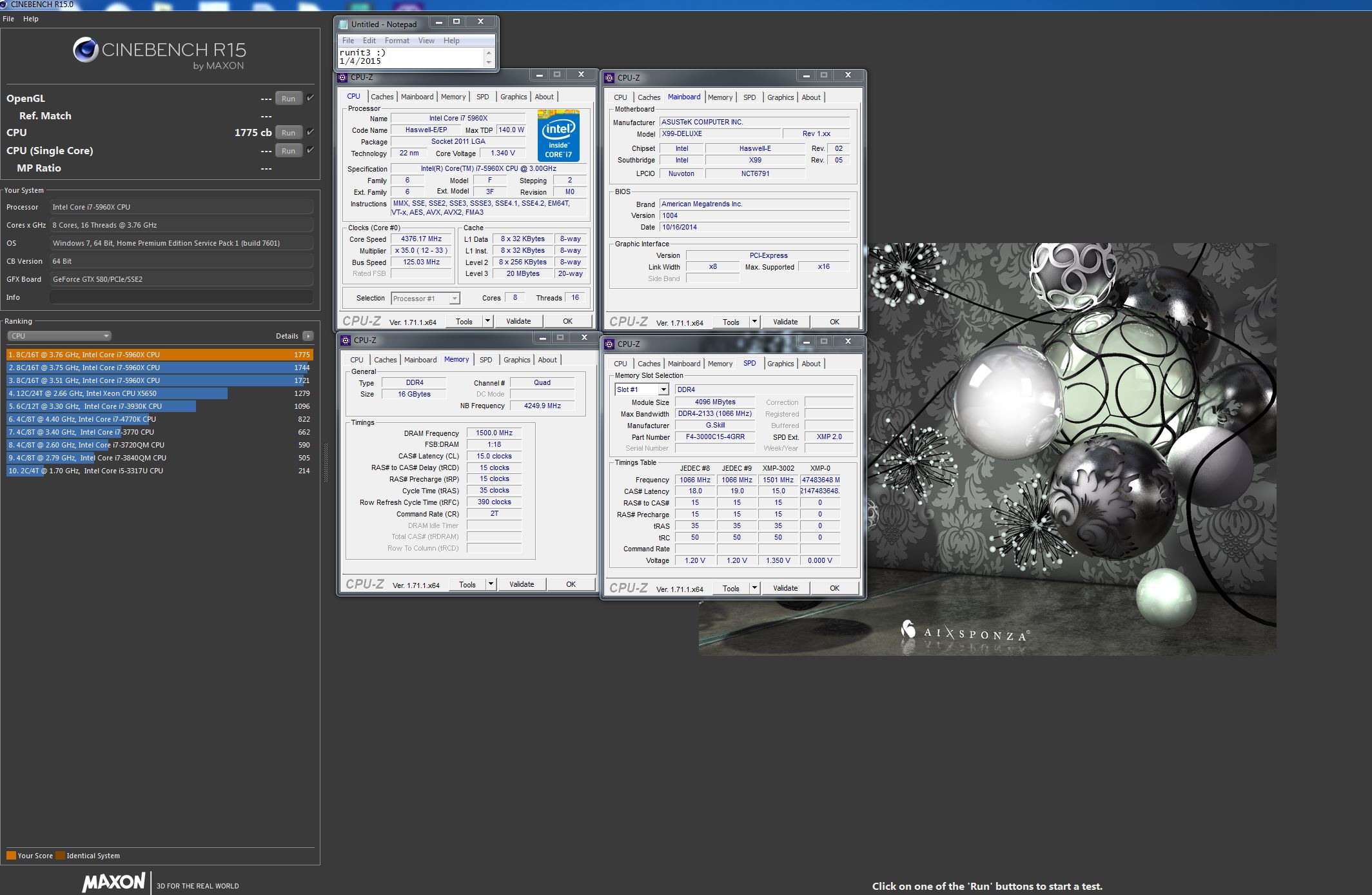1372x895 pixels.
Task: Click the Part Number F4-3000C15-4GRR field
Action: (715, 437)
